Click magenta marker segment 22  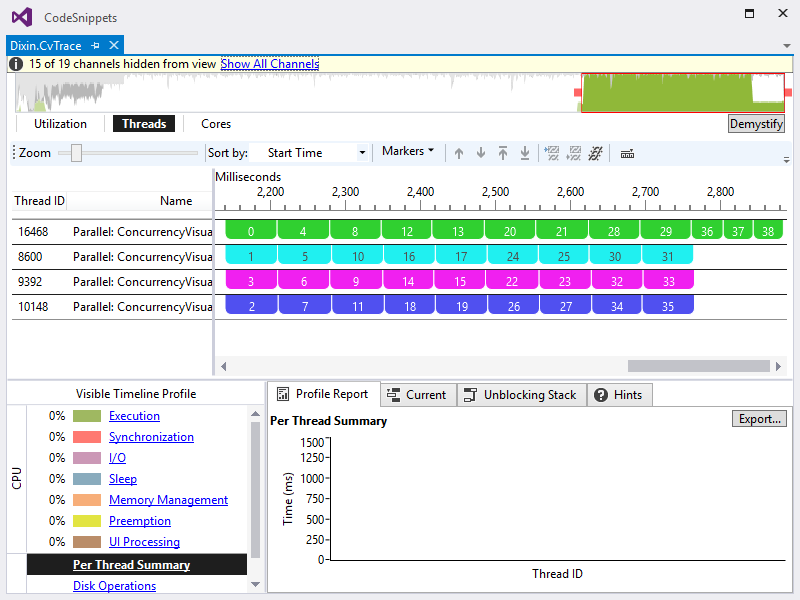tap(512, 280)
